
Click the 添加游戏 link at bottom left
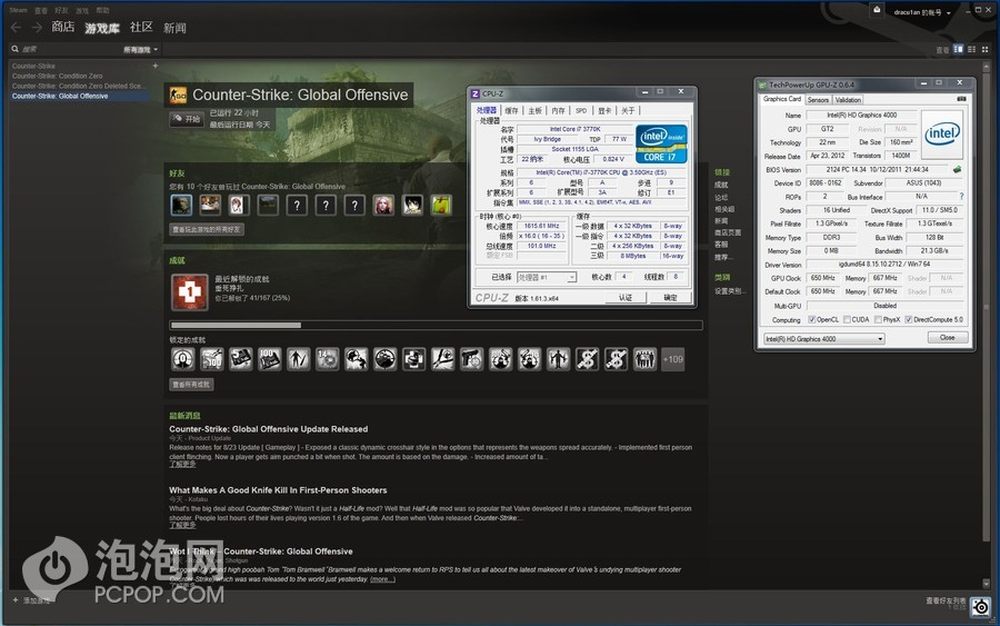point(34,600)
